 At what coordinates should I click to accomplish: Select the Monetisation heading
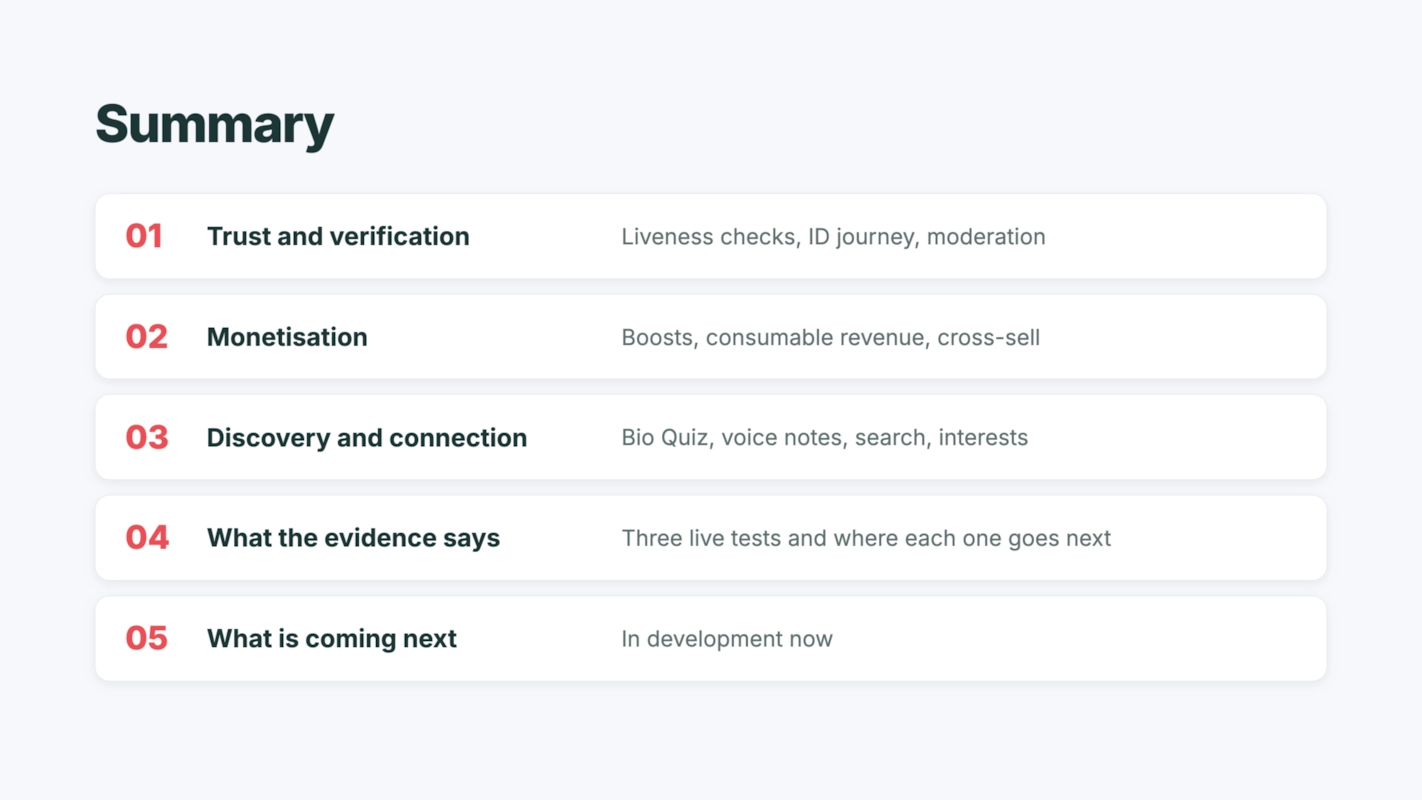(287, 337)
